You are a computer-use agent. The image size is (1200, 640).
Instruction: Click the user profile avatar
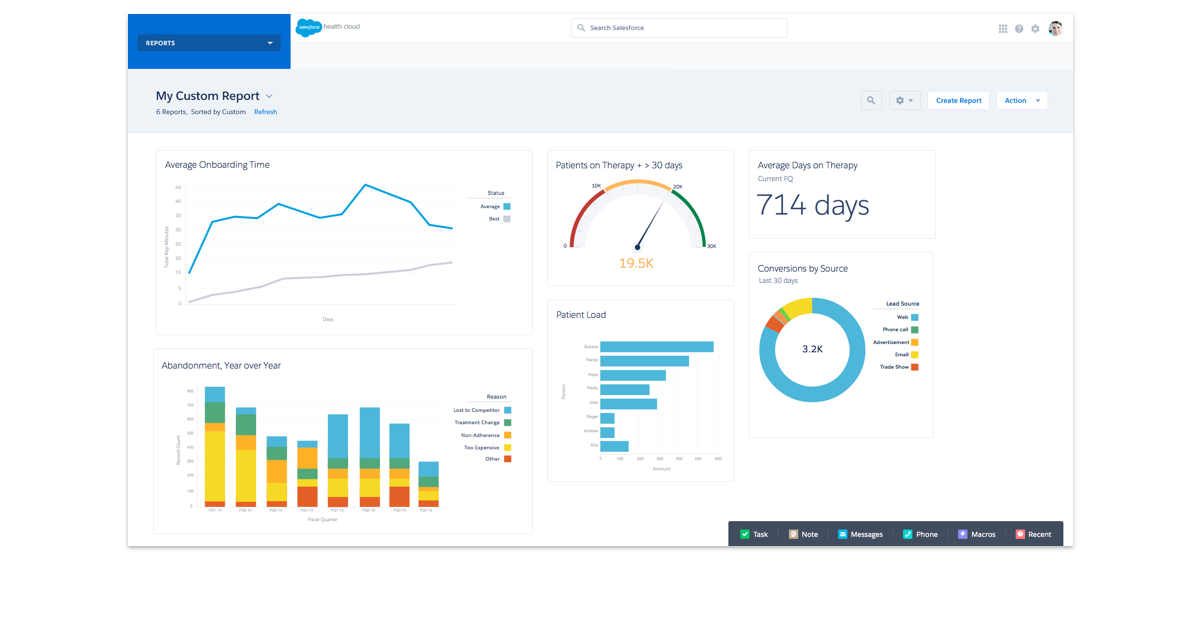click(x=1055, y=29)
